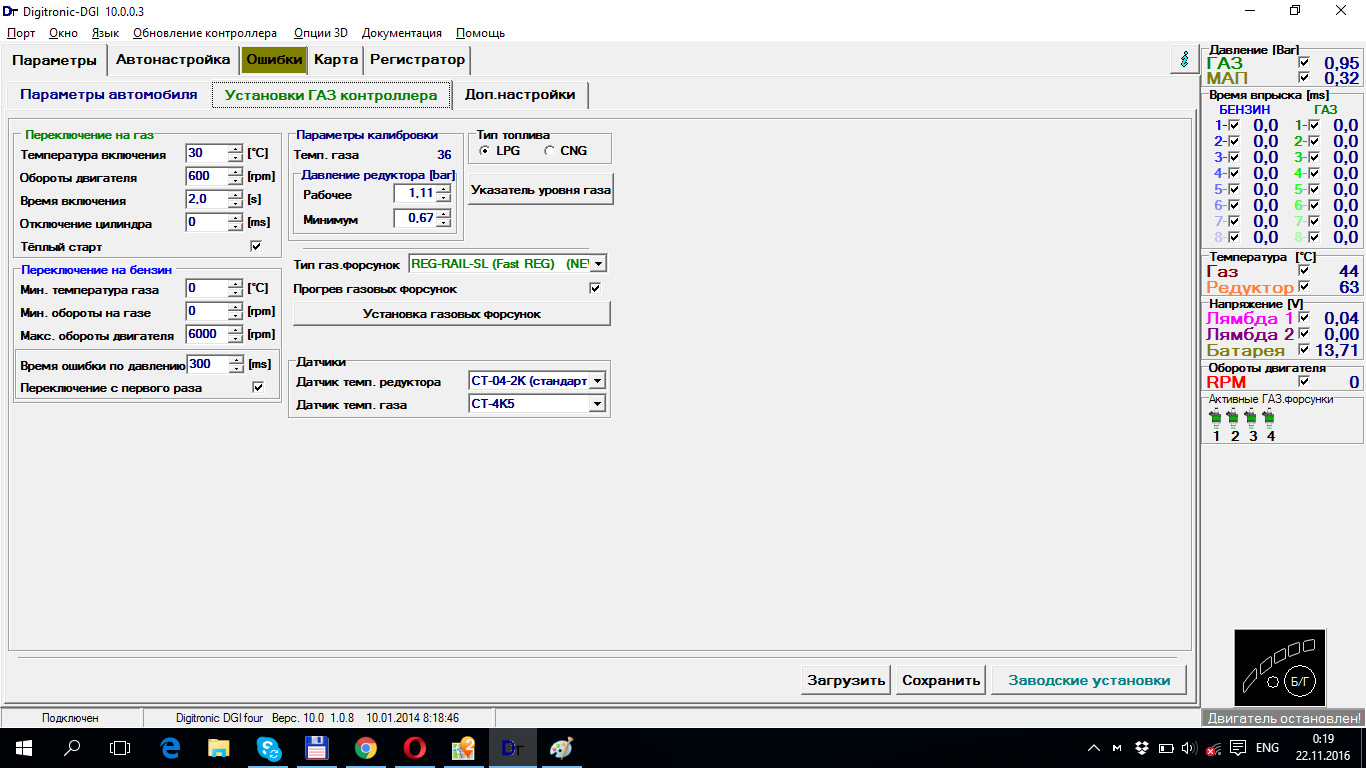Open Skype from the taskbar
Image resolution: width=1366 pixels, height=768 pixels.
[268, 747]
